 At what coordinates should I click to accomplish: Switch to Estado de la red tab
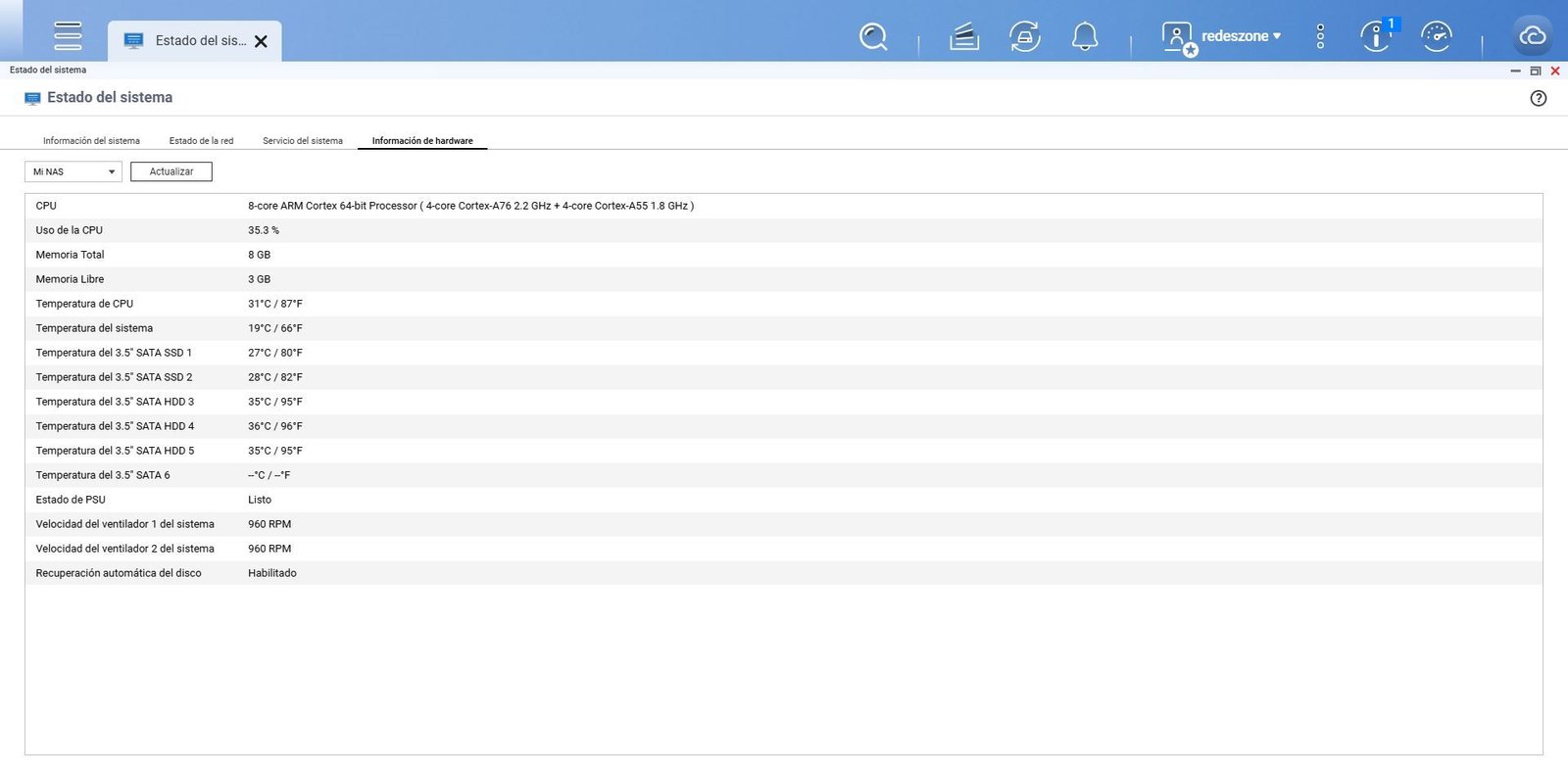[201, 141]
